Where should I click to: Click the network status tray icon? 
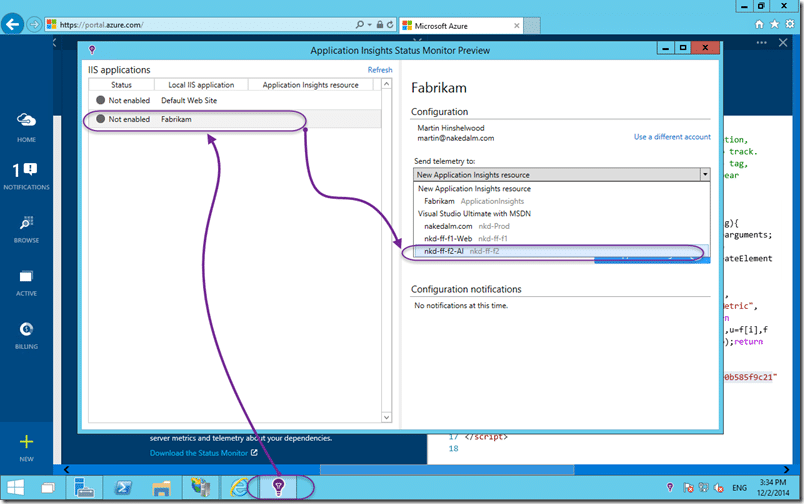pos(703,488)
